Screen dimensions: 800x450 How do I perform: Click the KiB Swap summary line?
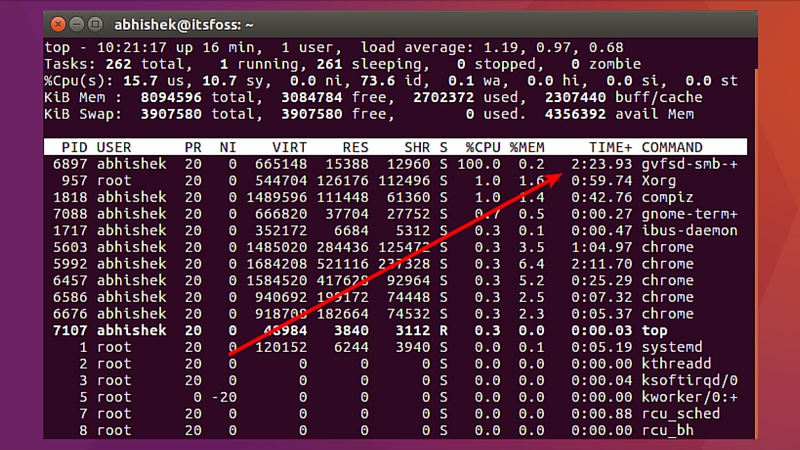click(369, 114)
